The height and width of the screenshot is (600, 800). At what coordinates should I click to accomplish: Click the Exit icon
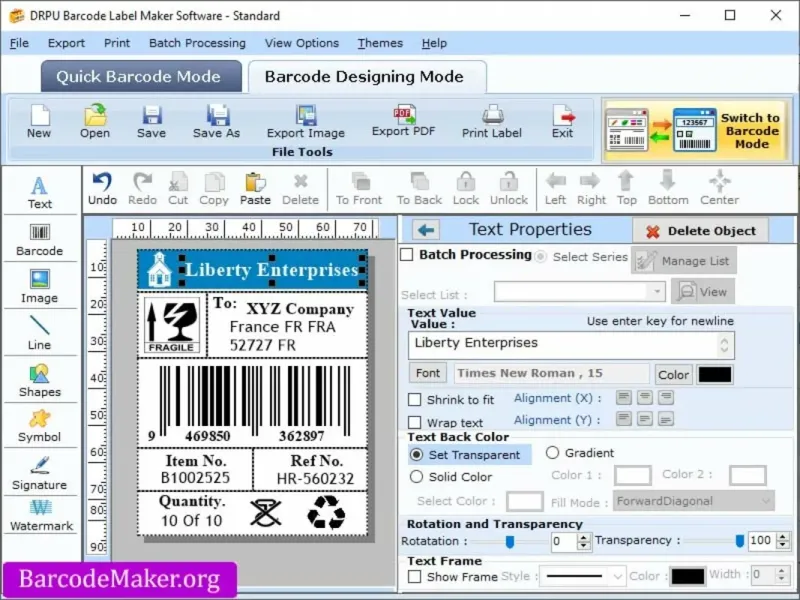click(563, 121)
